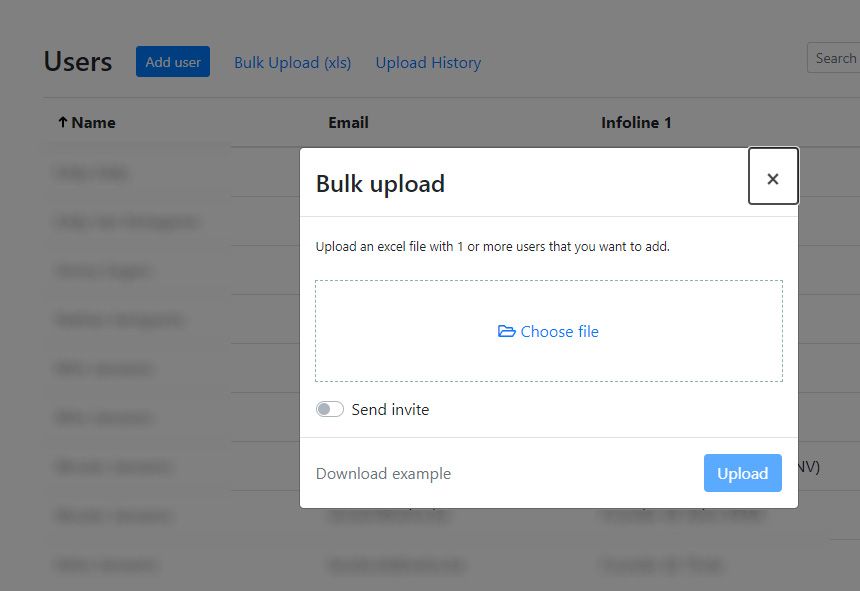This screenshot has width=860, height=591.
Task: Open Bulk Upload (xls) link
Action: tap(292, 62)
